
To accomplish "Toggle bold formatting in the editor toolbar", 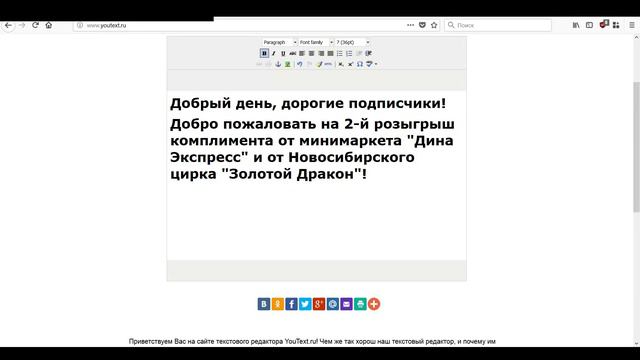I will pyautogui.click(x=264, y=53).
